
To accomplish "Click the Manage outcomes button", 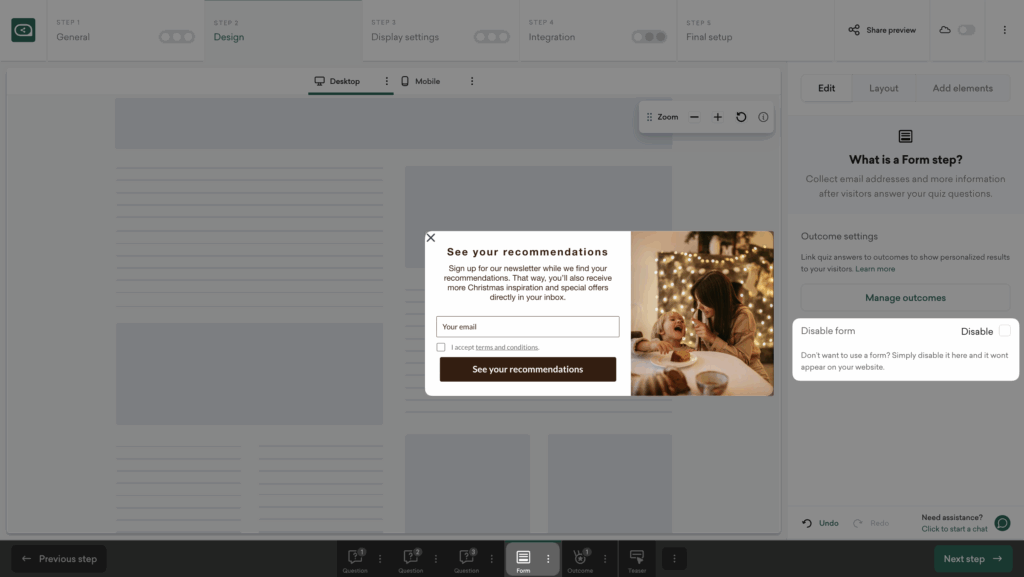I will [905, 297].
